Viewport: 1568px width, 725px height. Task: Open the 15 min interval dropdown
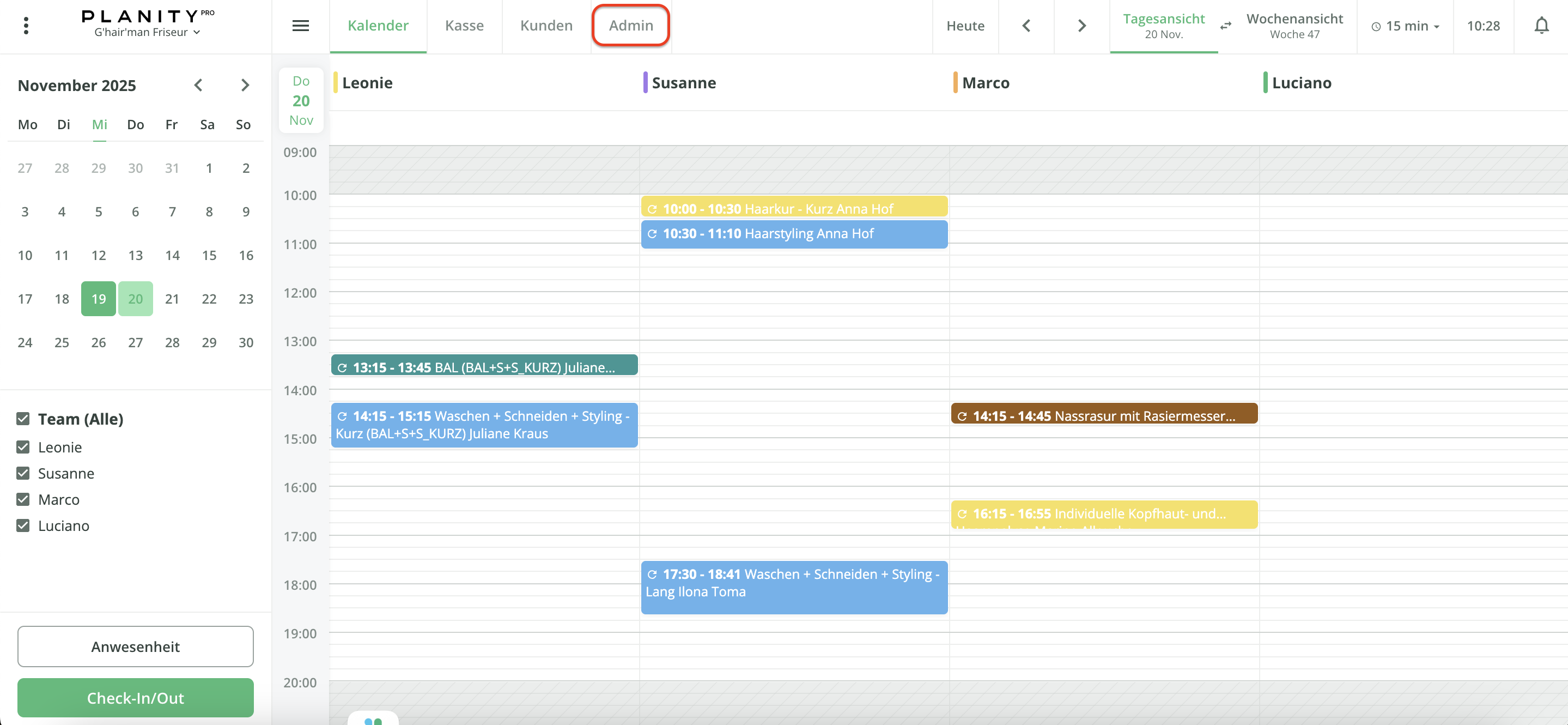tap(1406, 26)
